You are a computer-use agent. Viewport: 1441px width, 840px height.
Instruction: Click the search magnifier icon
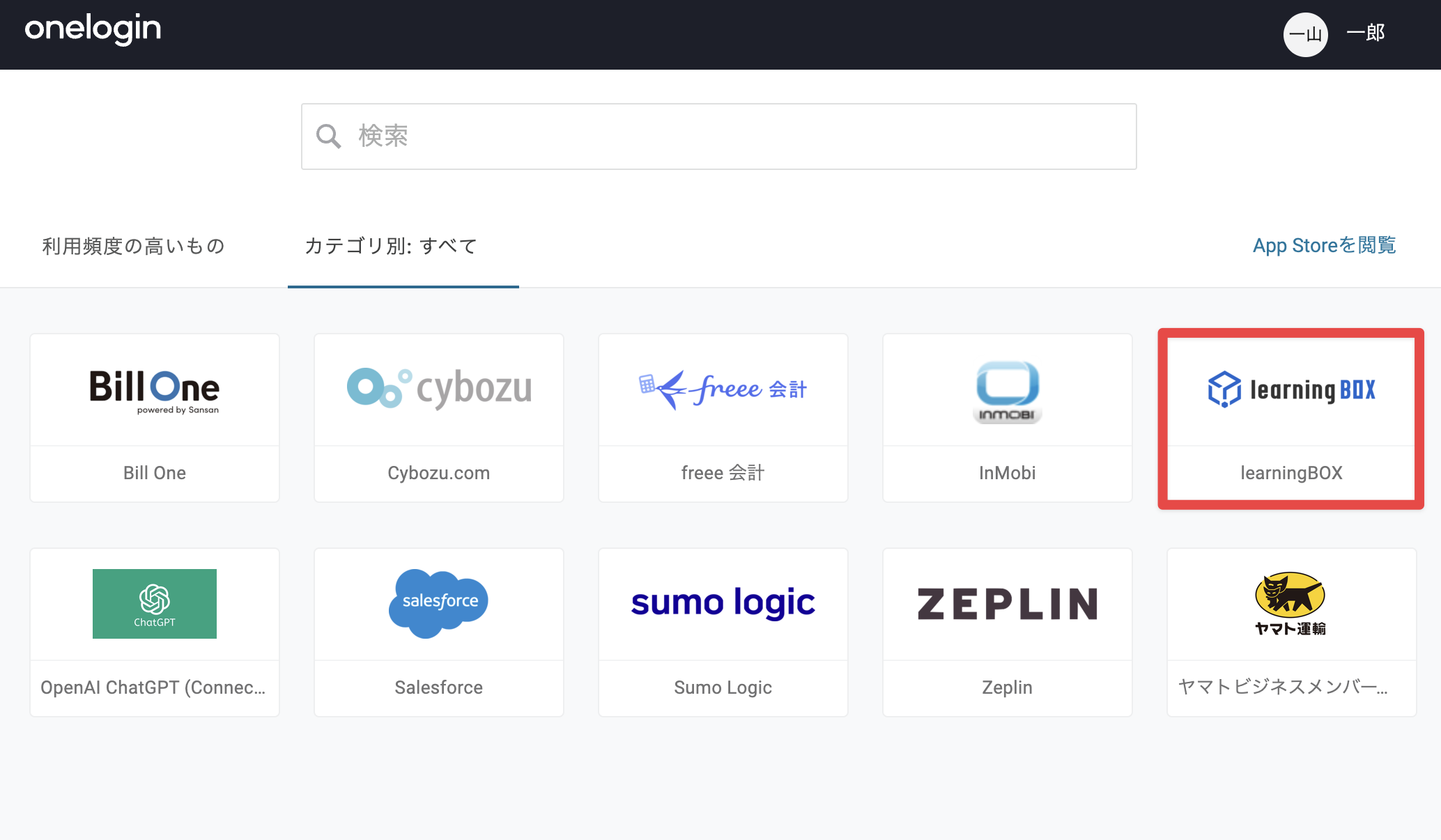tap(328, 136)
